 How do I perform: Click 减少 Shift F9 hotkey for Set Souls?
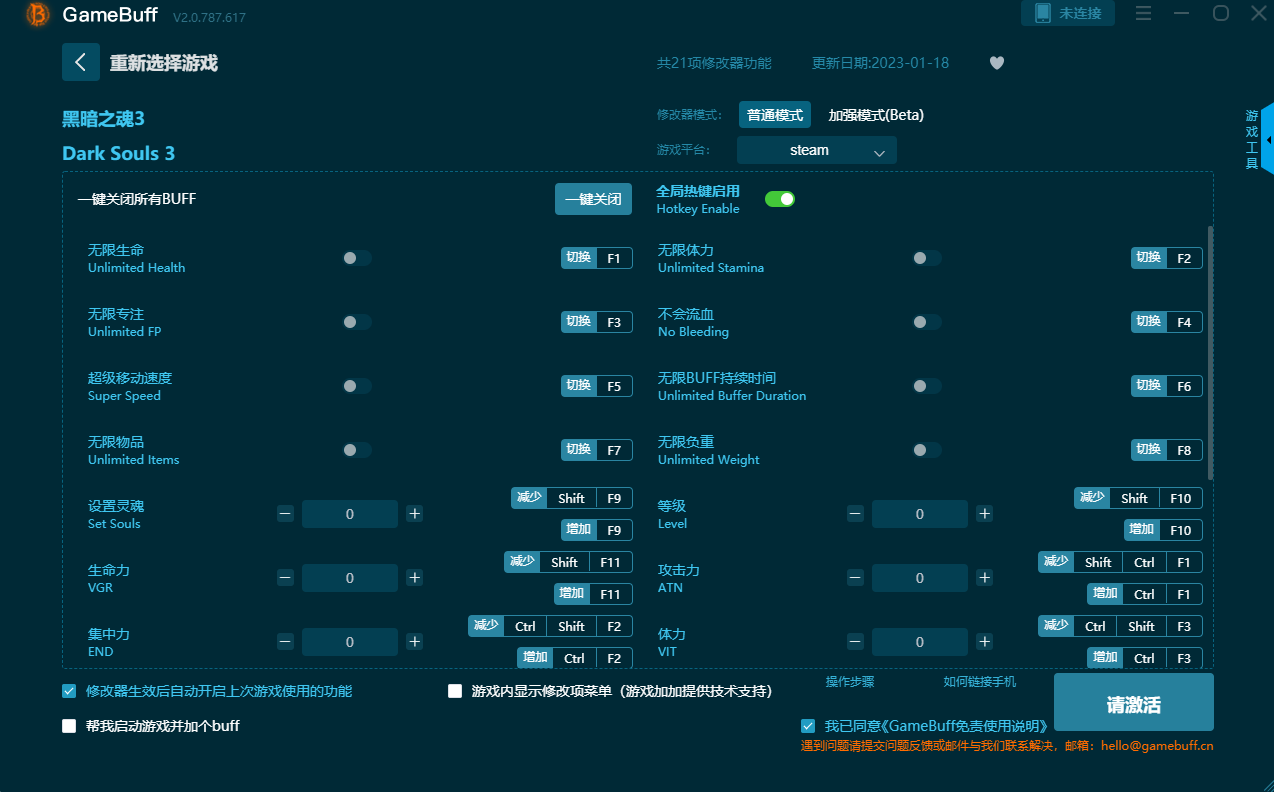pos(572,498)
